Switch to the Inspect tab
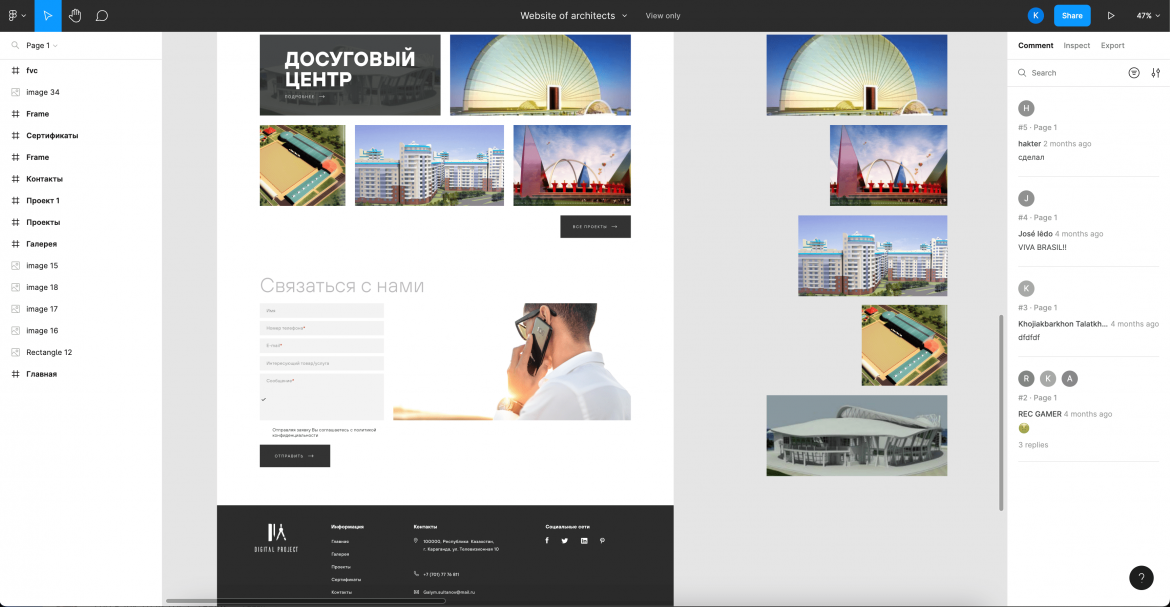 (x=1076, y=45)
